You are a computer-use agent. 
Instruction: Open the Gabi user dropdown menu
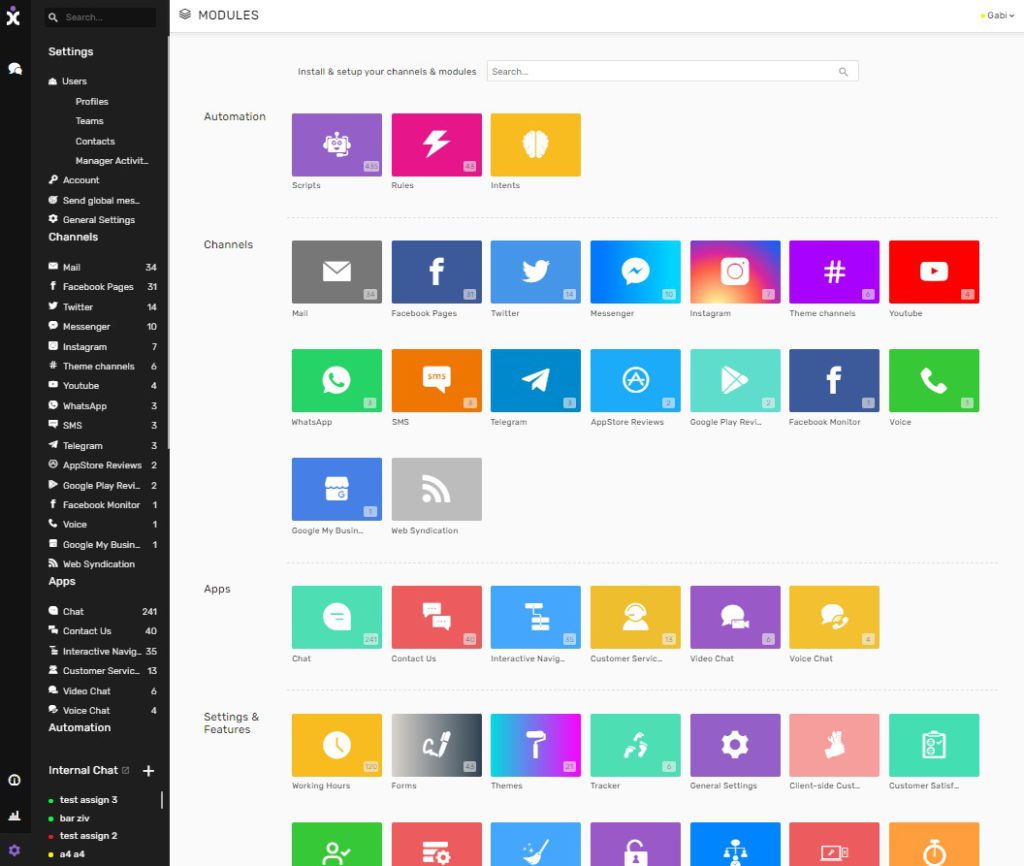click(997, 15)
